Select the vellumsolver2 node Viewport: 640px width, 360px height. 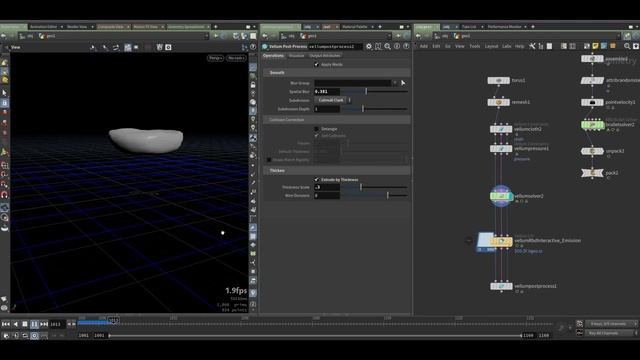[501, 196]
